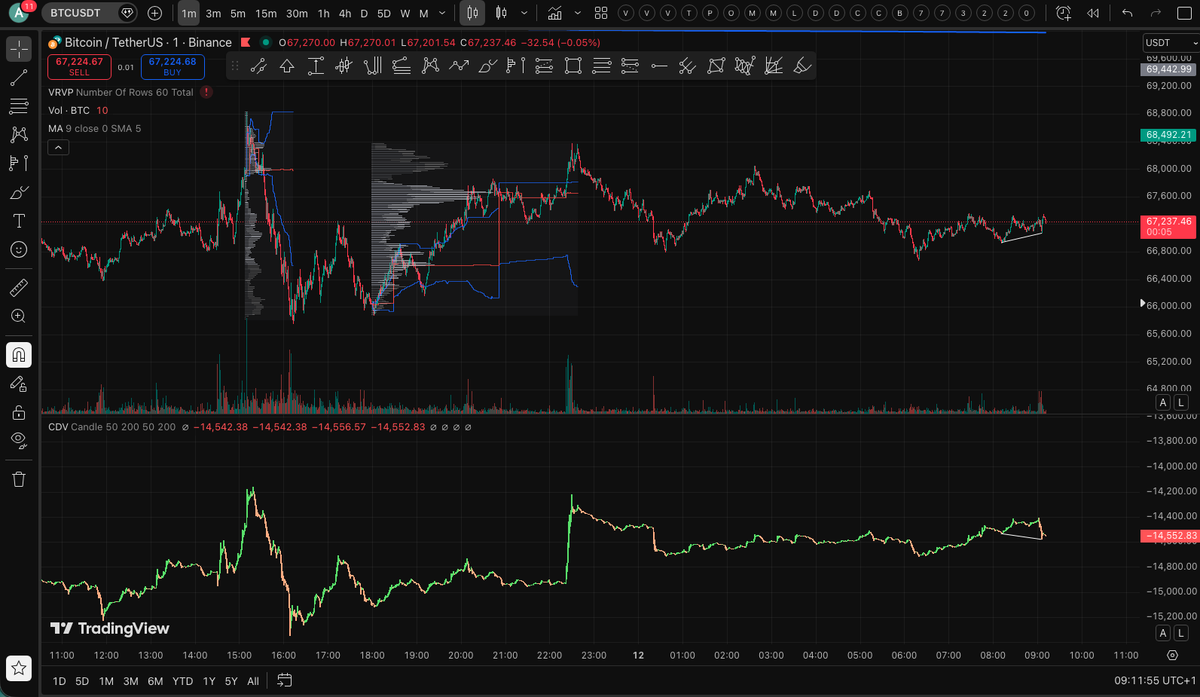Click the VRVP indicator legend label
The image size is (1200, 697).
coord(121,92)
